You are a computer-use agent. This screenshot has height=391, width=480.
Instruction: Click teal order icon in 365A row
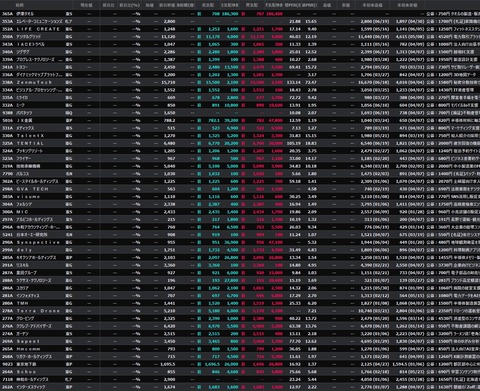199,14
